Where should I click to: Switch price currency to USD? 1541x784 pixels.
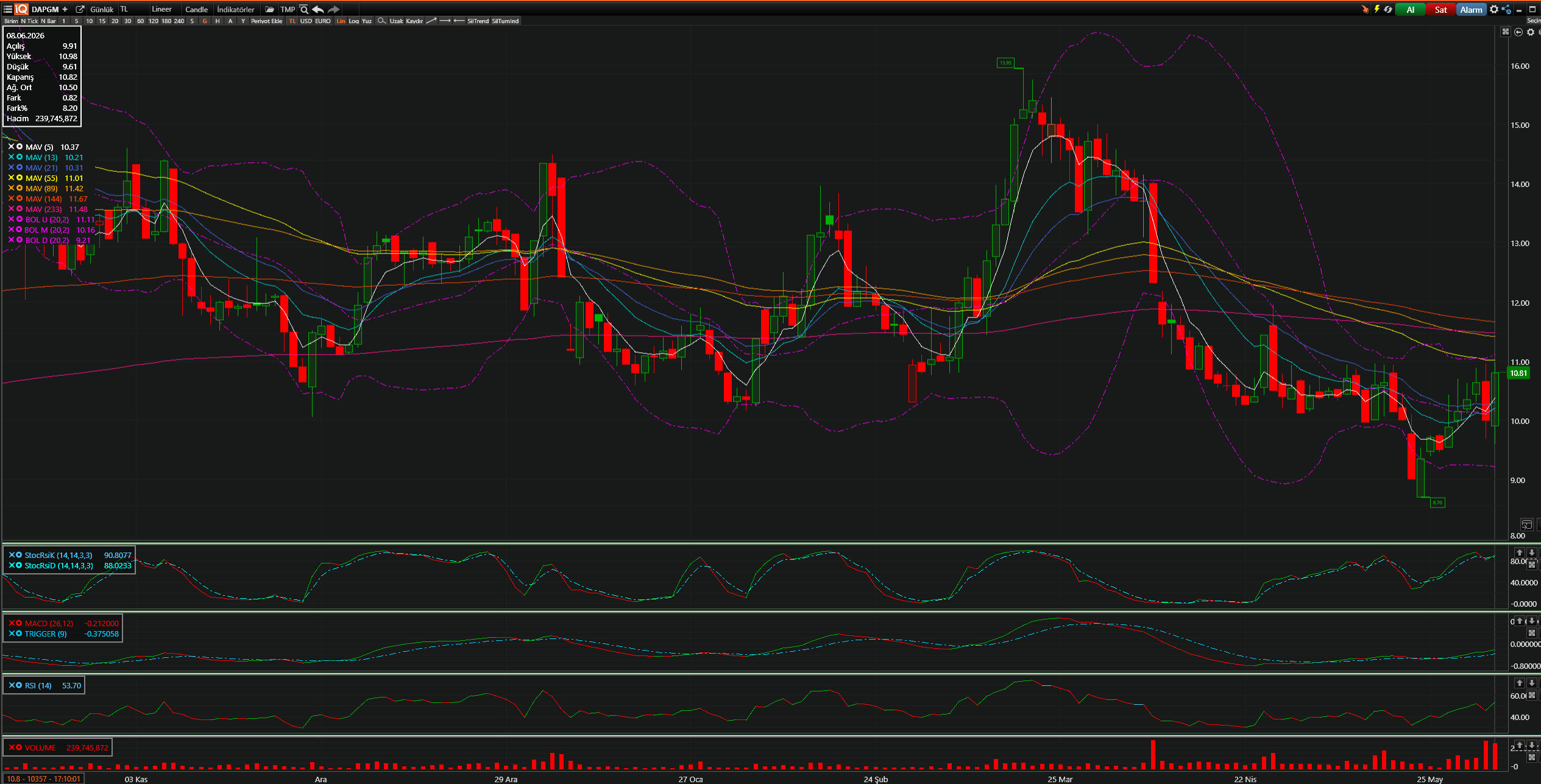point(306,21)
